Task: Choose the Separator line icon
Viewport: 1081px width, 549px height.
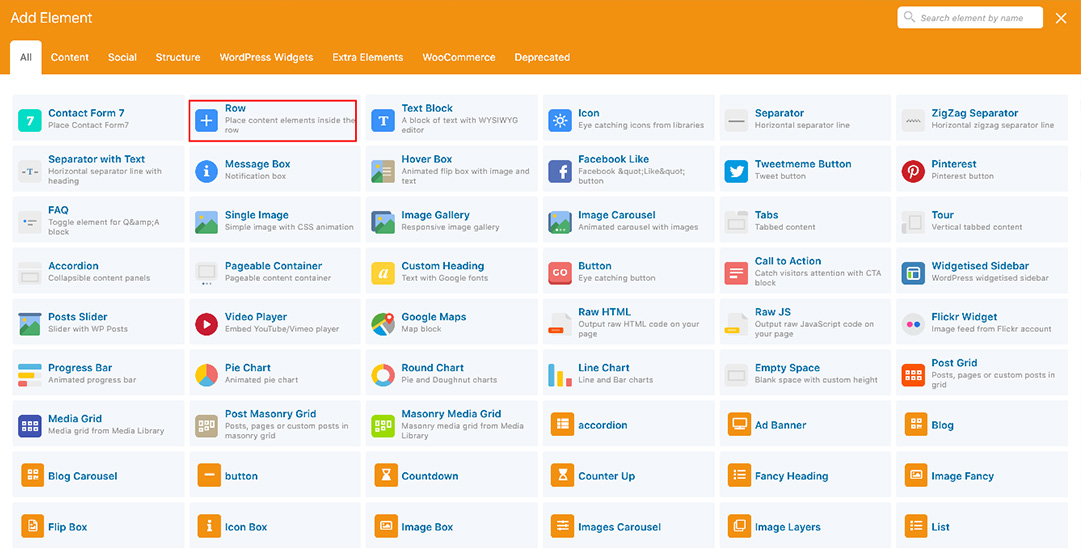Action: pyautogui.click(x=736, y=120)
